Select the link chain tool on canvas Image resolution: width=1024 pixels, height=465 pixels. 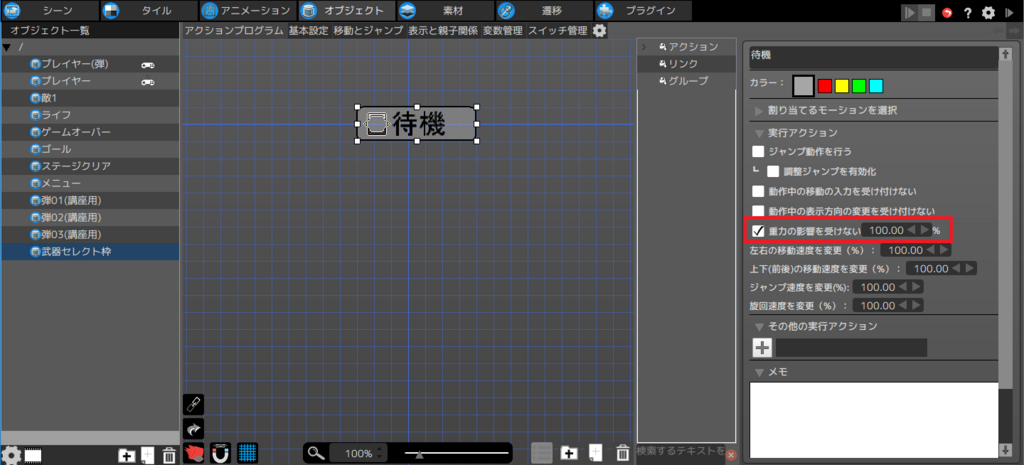[195, 405]
